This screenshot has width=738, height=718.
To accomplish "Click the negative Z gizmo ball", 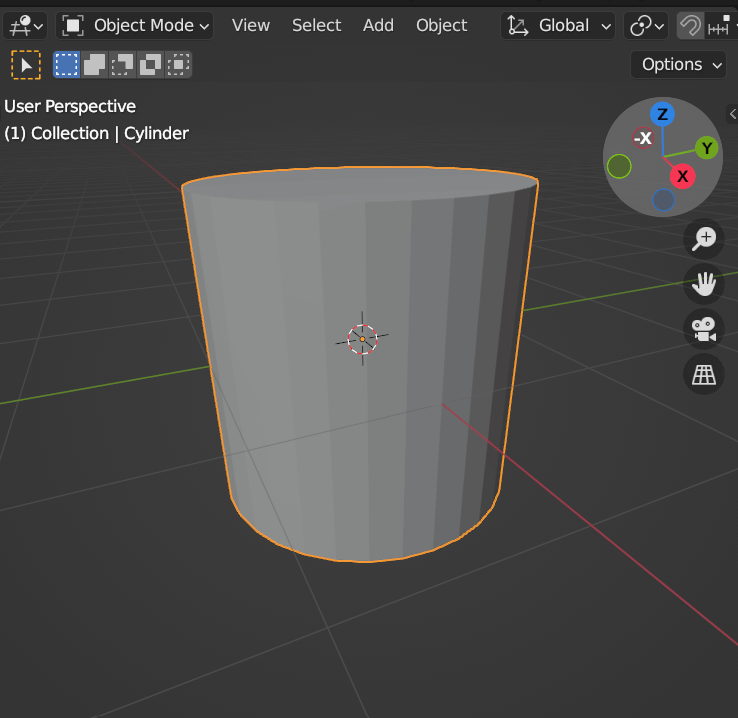I will click(x=664, y=200).
